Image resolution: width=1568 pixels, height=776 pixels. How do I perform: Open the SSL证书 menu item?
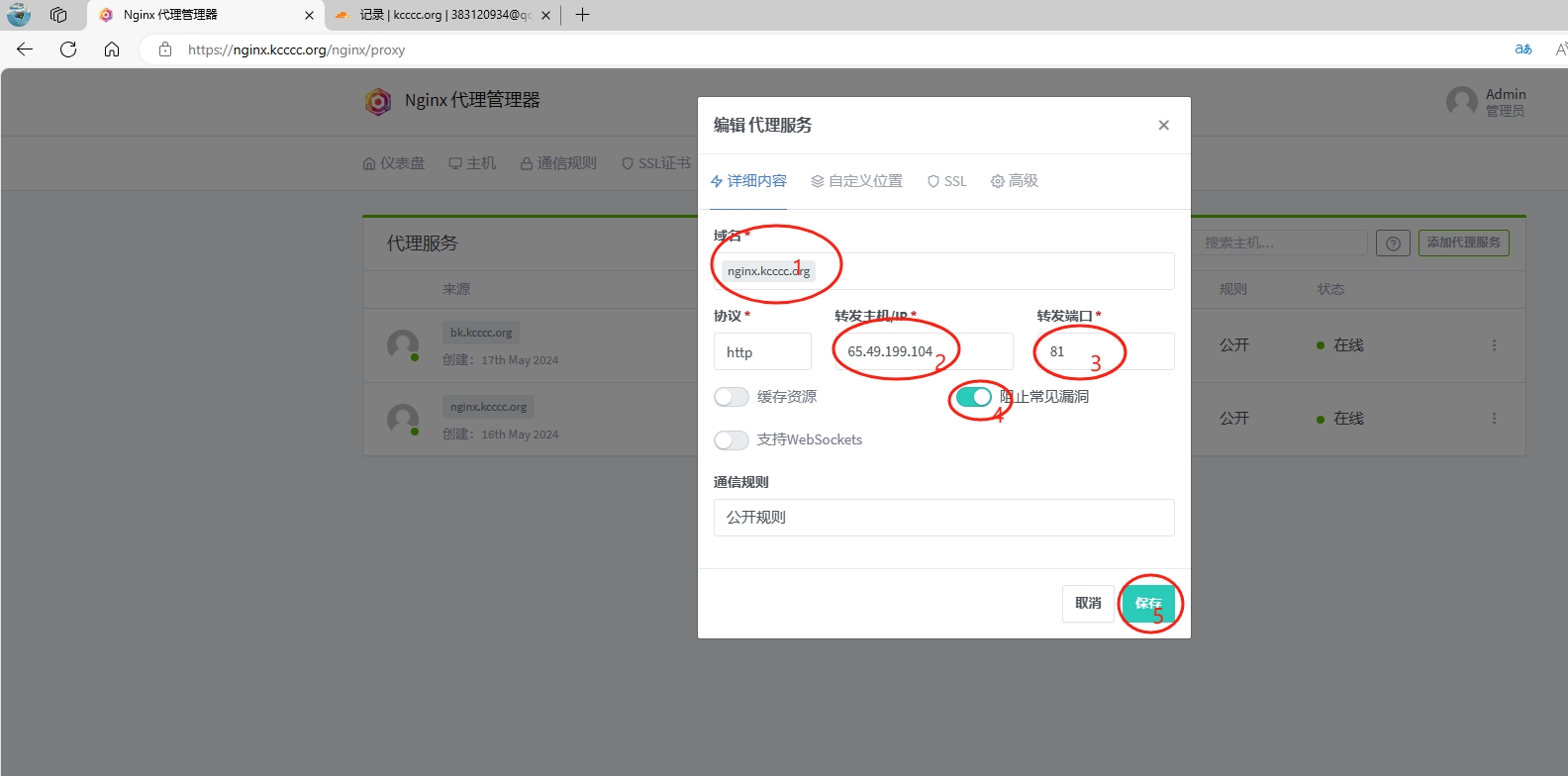tap(656, 163)
